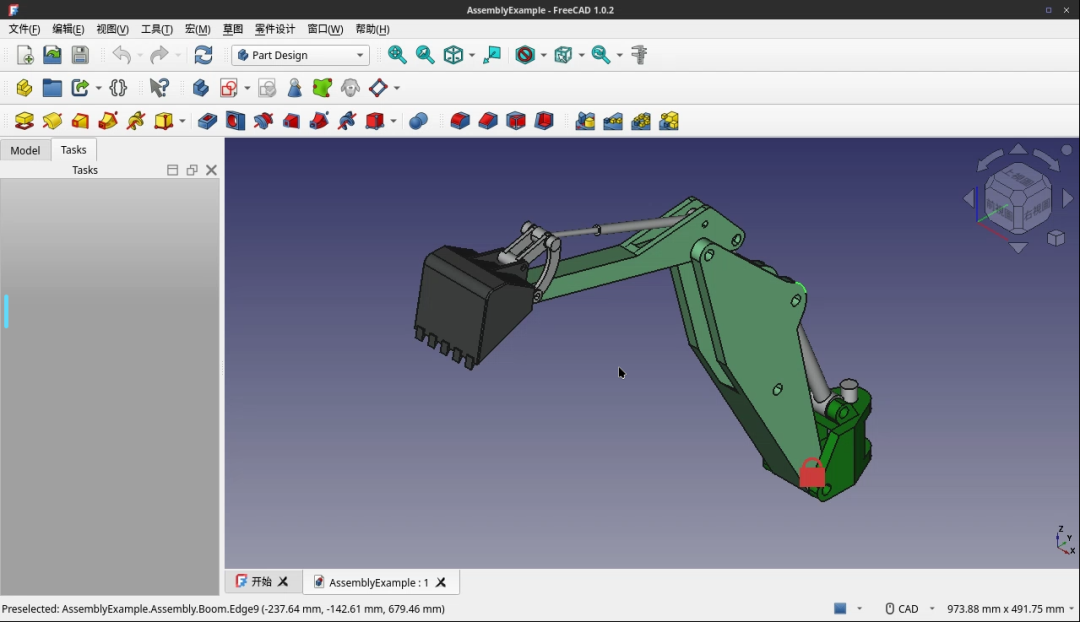Viewport: 1080px width, 622px height.
Task: Open the draw style dropdown arrow
Action: click(545, 55)
